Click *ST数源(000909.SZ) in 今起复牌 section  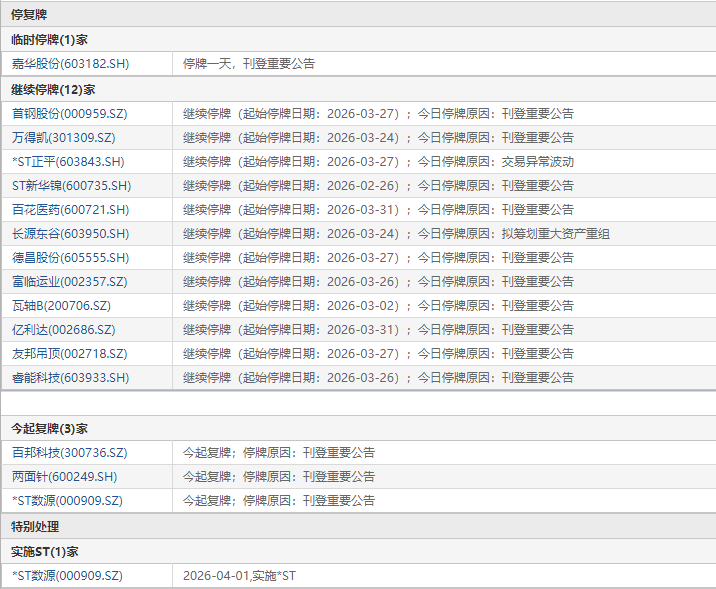[x=67, y=500]
